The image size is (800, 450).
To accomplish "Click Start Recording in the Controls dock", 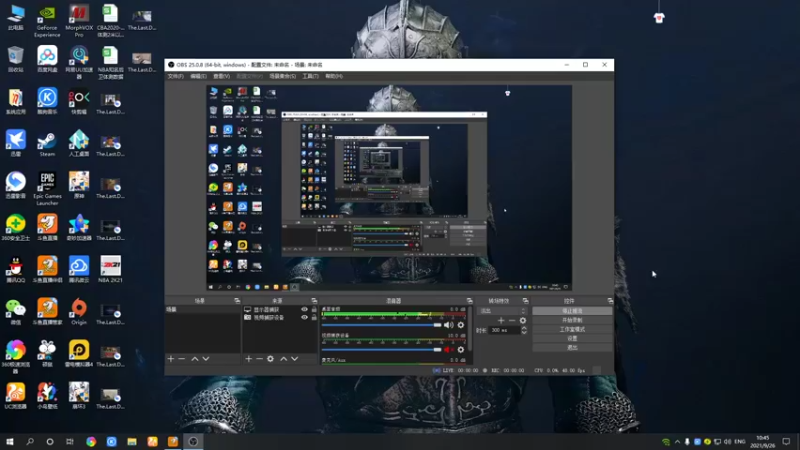I will click(572, 320).
